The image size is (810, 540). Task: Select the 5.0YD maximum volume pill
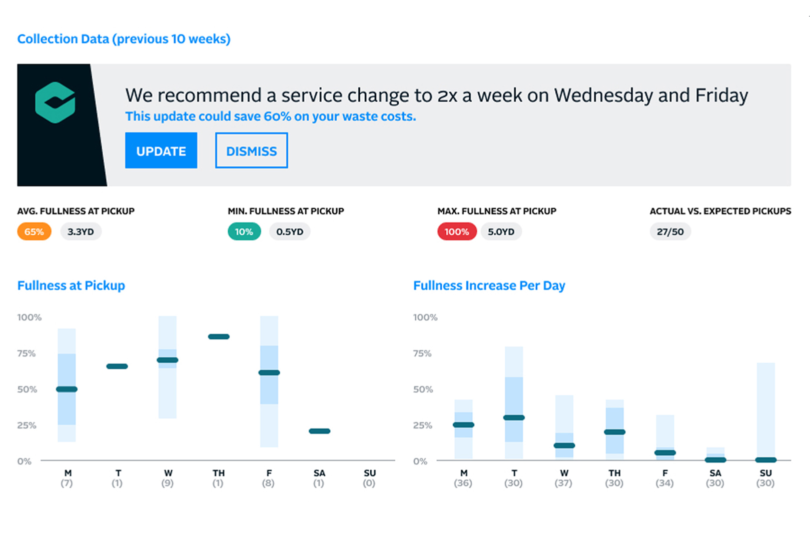501,232
